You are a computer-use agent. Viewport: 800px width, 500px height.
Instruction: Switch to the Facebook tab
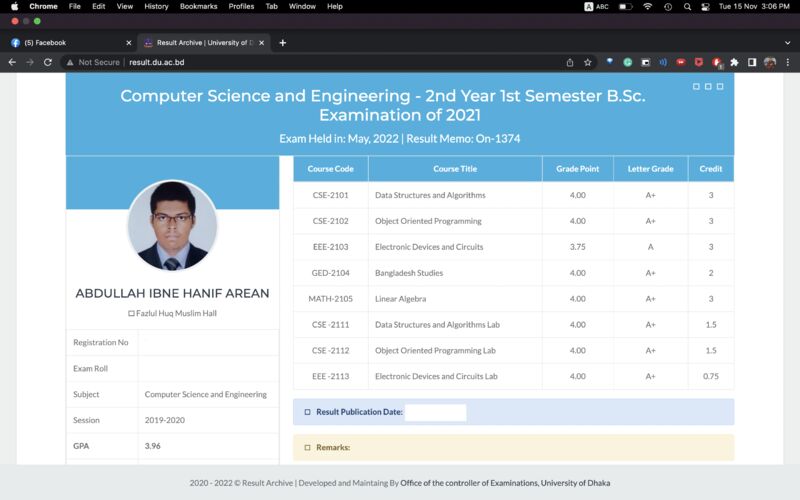[x=69, y=43]
